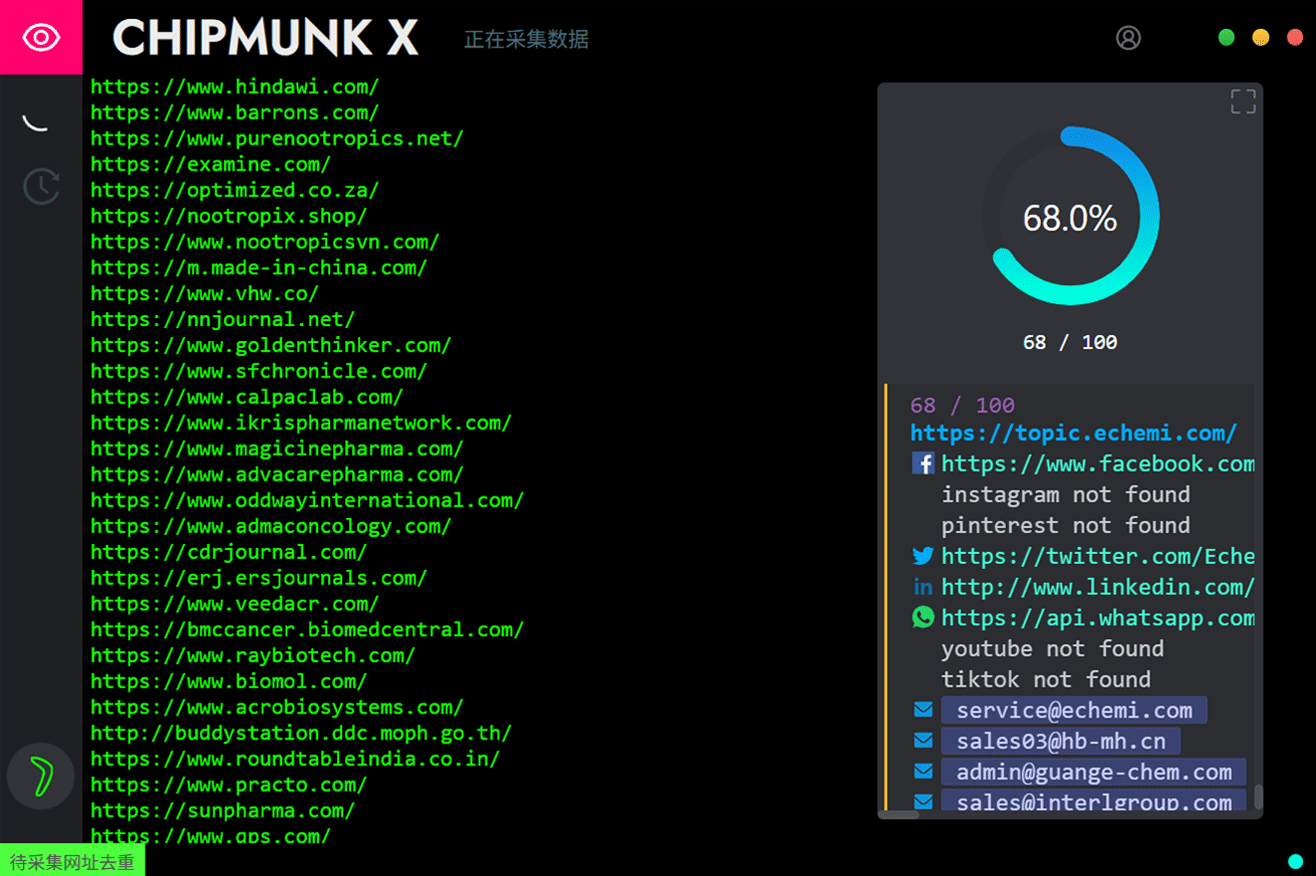Viewport: 1316px width, 876px height.
Task: Select the sales03@hb-mh.cn email
Action: pos(1060,742)
